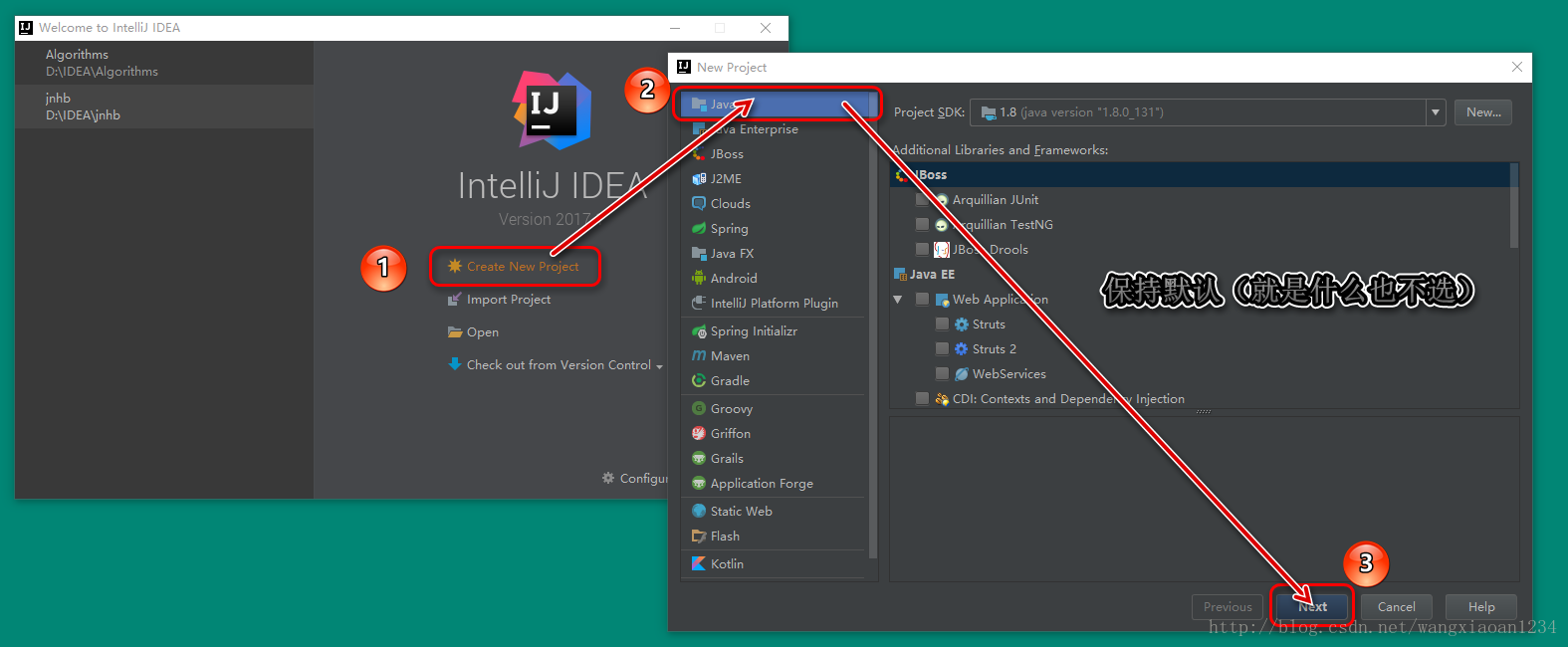
Task: Select Java project type in list
Action: 777,105
